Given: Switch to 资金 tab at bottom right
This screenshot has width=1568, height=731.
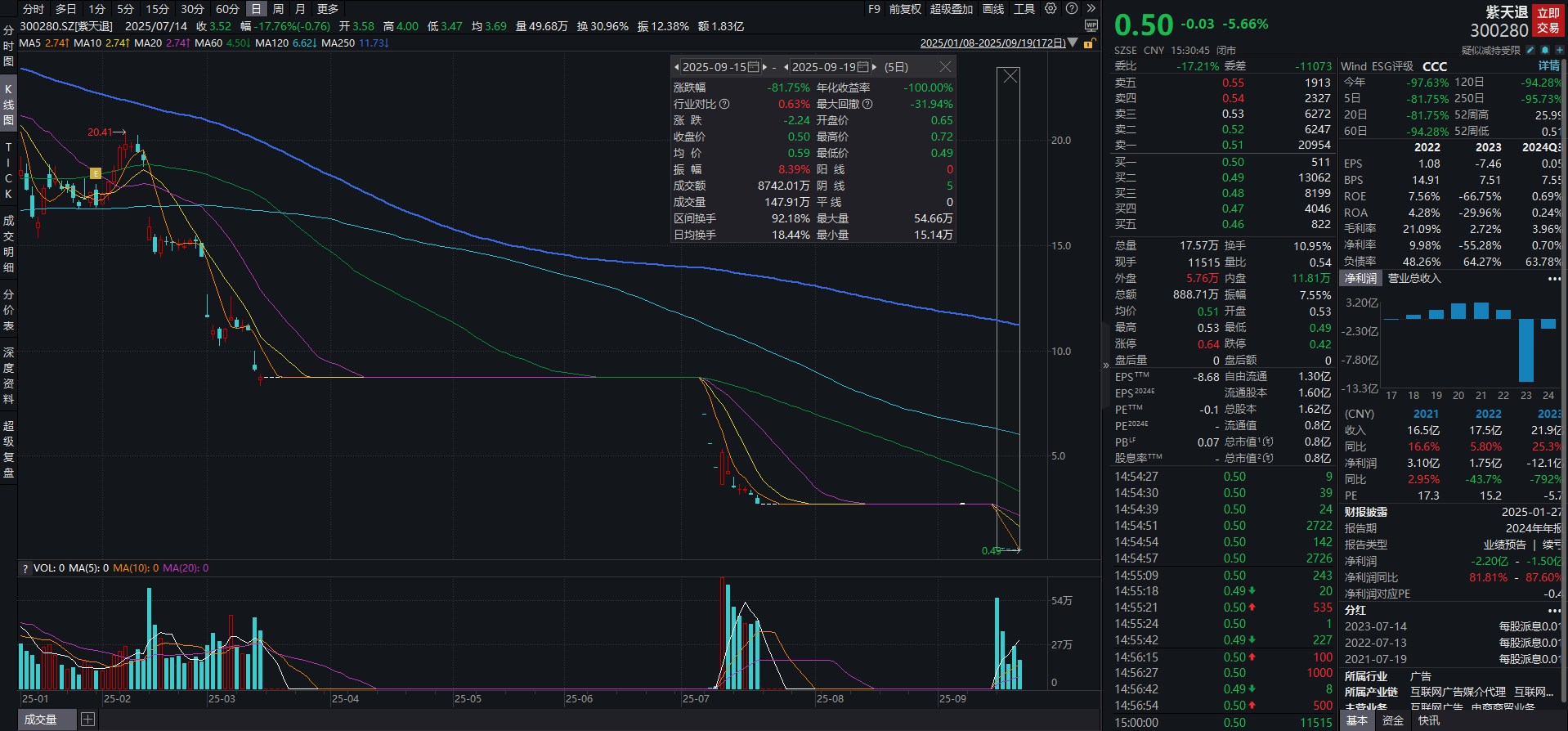Looking at the screenshot, I should coord(1393,720).
